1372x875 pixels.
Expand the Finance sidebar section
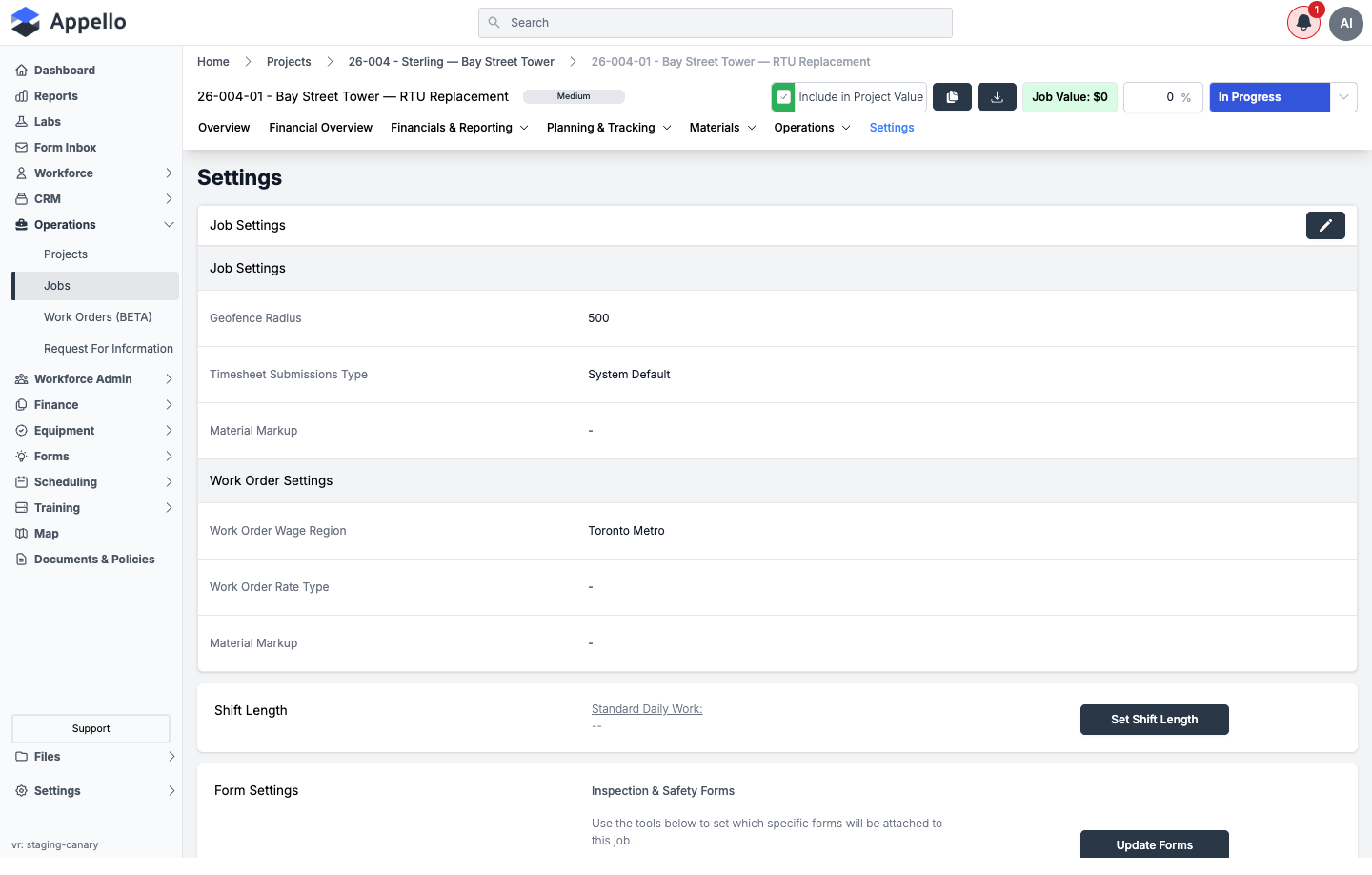click(169, 405)
